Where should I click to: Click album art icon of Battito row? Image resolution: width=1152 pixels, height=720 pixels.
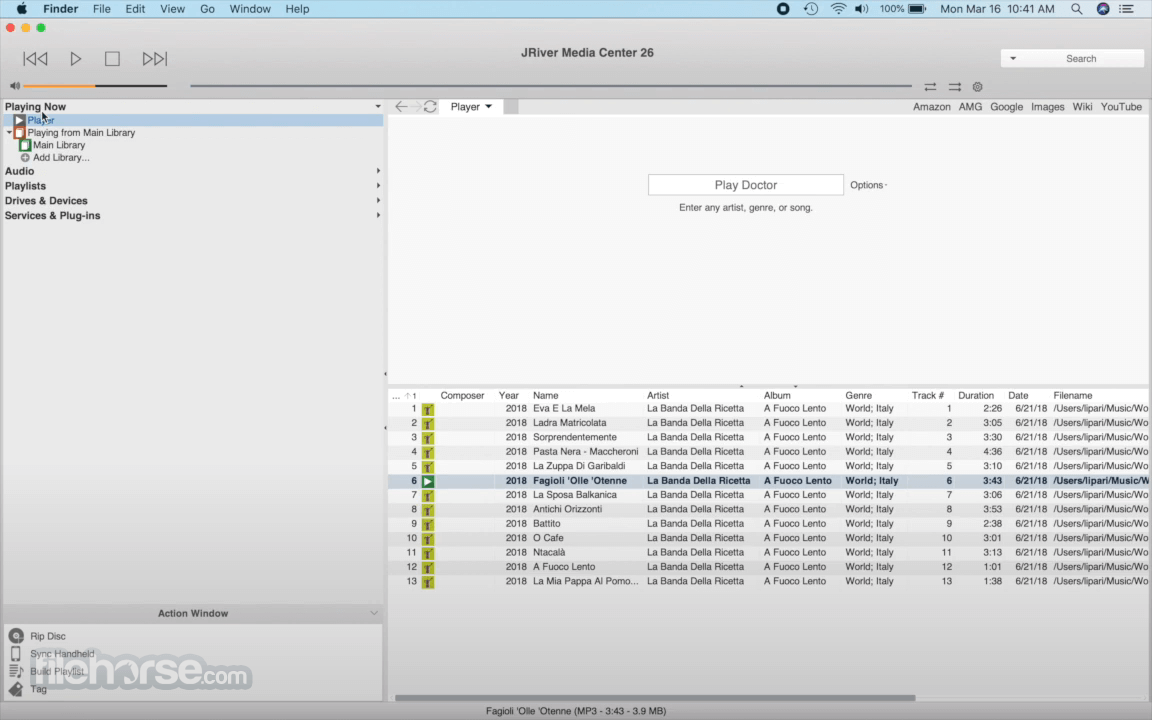click(428, 525)
